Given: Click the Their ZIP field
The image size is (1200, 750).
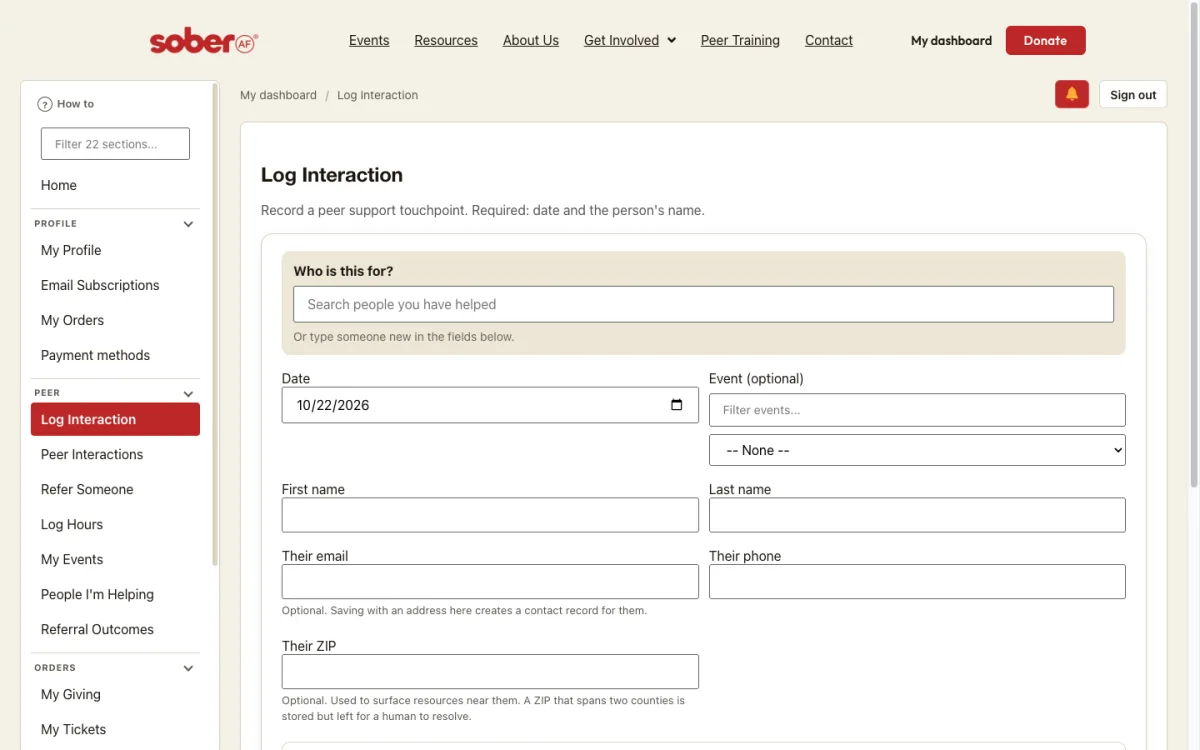Looking at the screenshot, I should click(490, 672).
